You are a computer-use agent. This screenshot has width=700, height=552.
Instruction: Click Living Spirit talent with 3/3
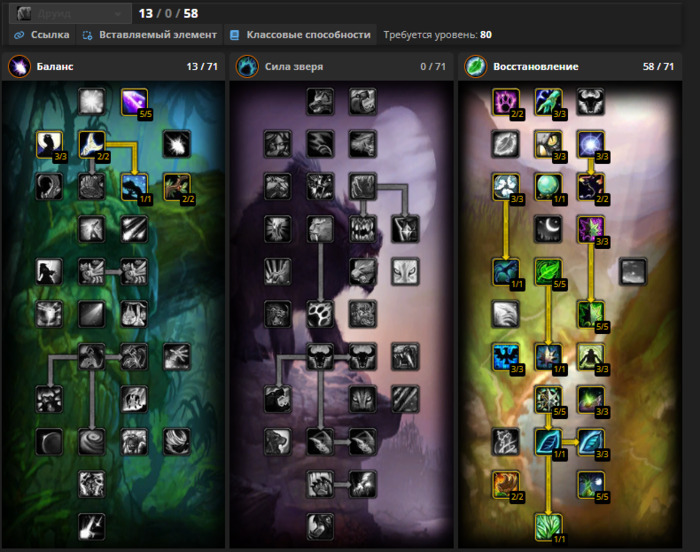pos(506,356)
